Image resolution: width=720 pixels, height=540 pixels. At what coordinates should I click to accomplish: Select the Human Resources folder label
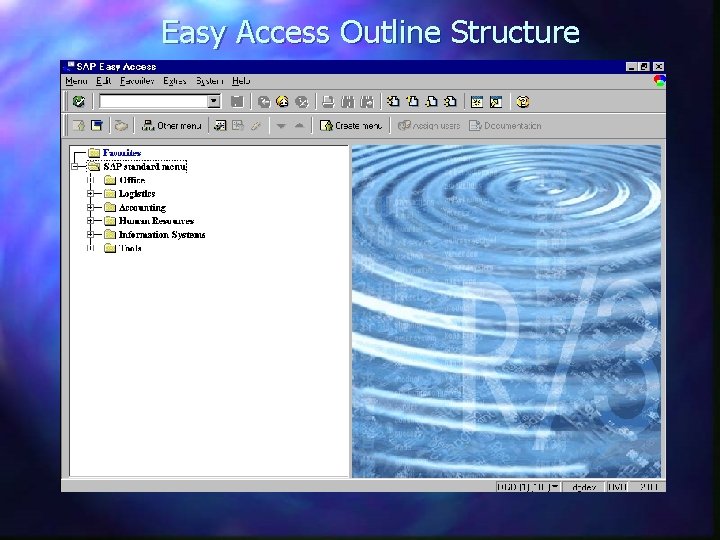(x=156, y=221)
